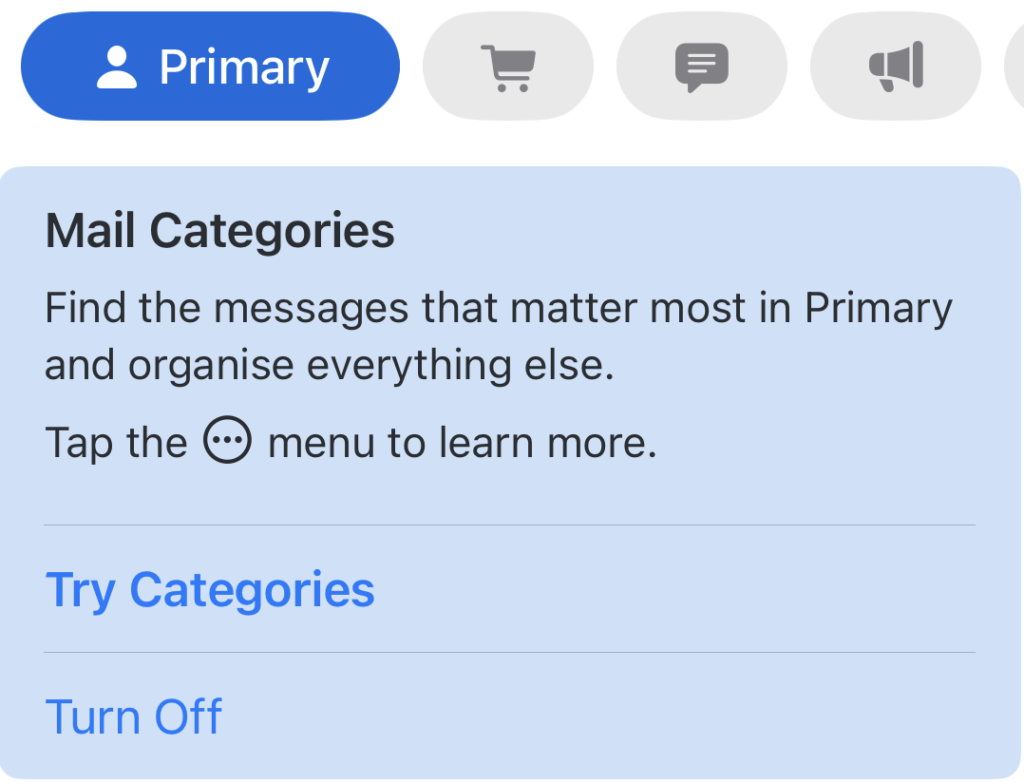Select the Primary category tab

[x=210, y=67]
